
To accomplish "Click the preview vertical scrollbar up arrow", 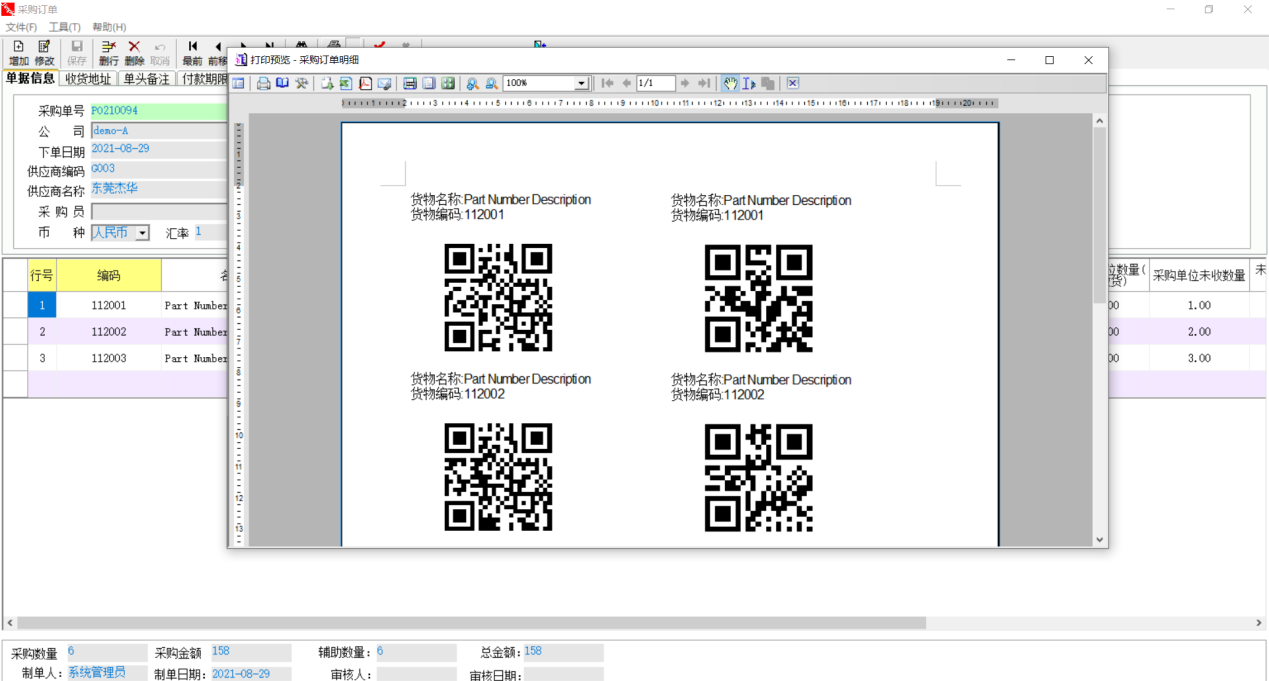I will [x=1099, y=121].
